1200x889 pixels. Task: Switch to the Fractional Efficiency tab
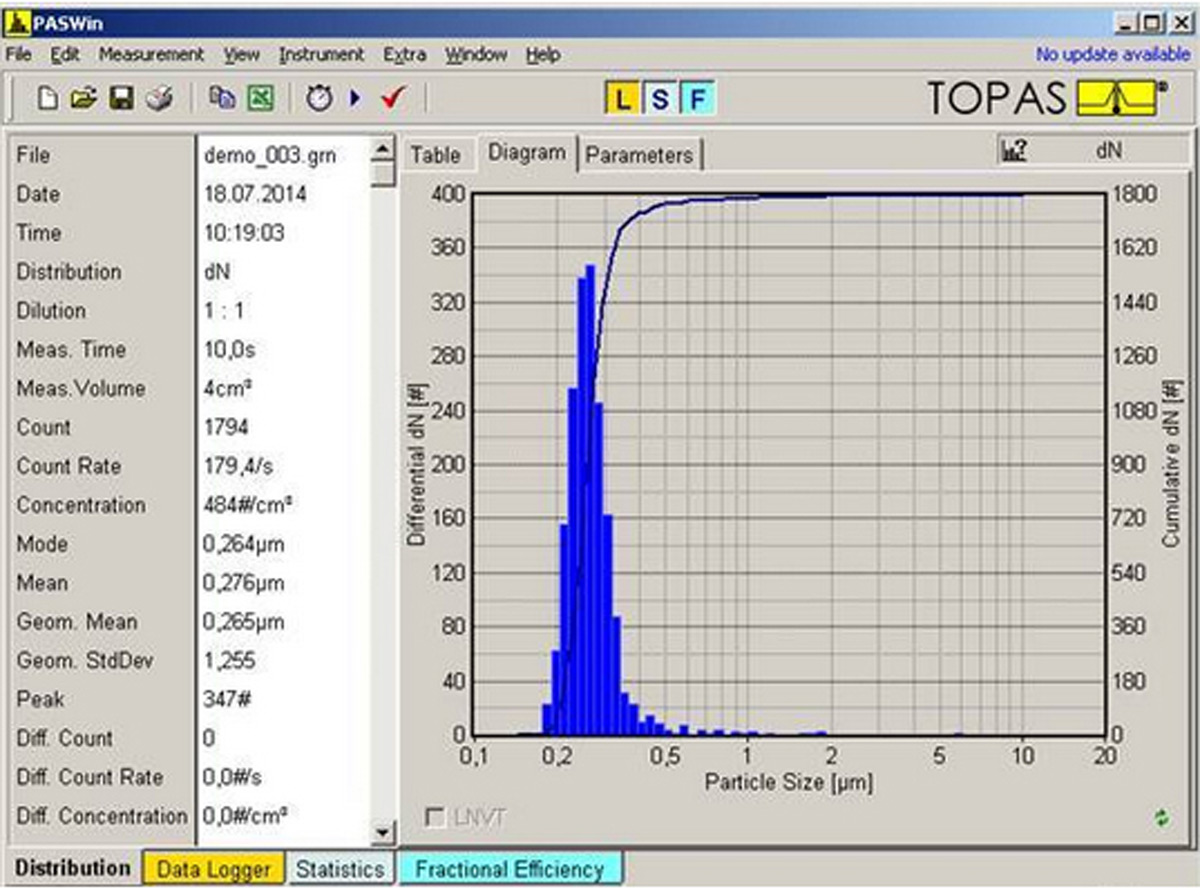tap(511, 870)
